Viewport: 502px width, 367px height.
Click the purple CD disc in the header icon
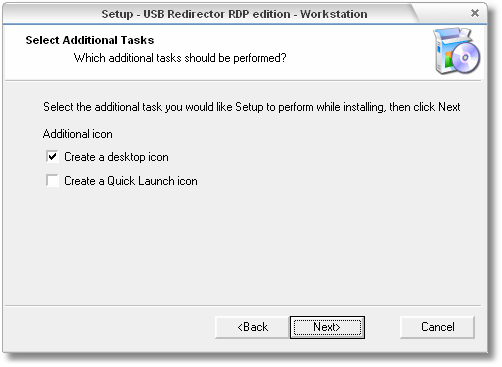pos(466,57)
